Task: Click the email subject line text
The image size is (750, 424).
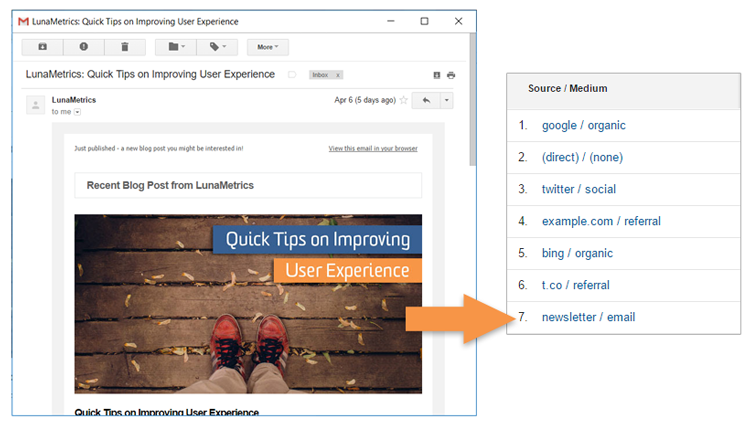Action: (150, 75)
